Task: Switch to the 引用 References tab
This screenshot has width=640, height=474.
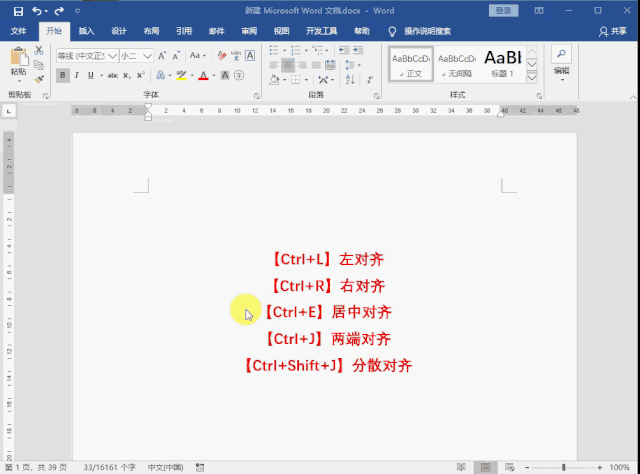Action: tap(184, 31)
